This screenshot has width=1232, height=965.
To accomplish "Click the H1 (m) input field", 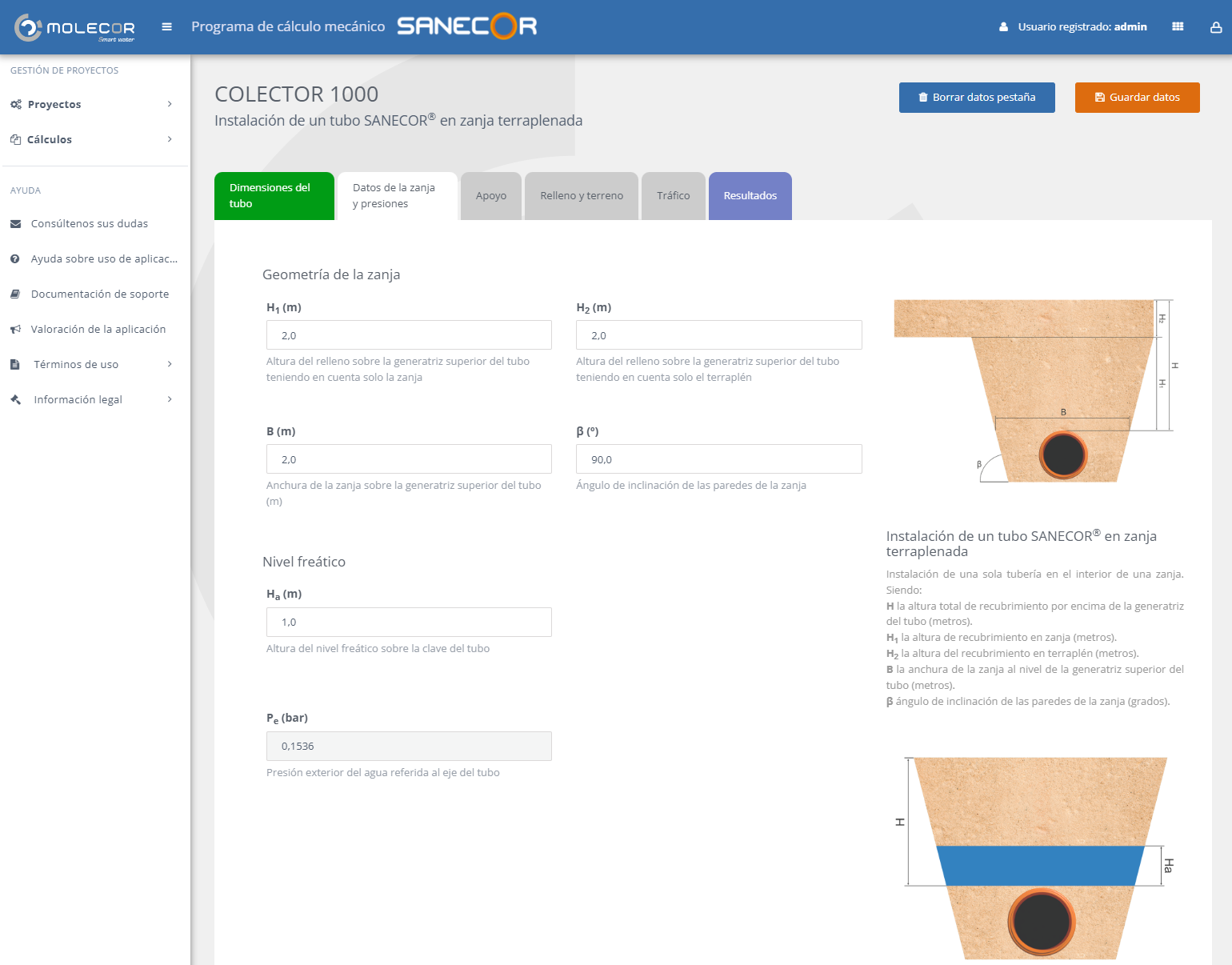I will tap(409, 335).
